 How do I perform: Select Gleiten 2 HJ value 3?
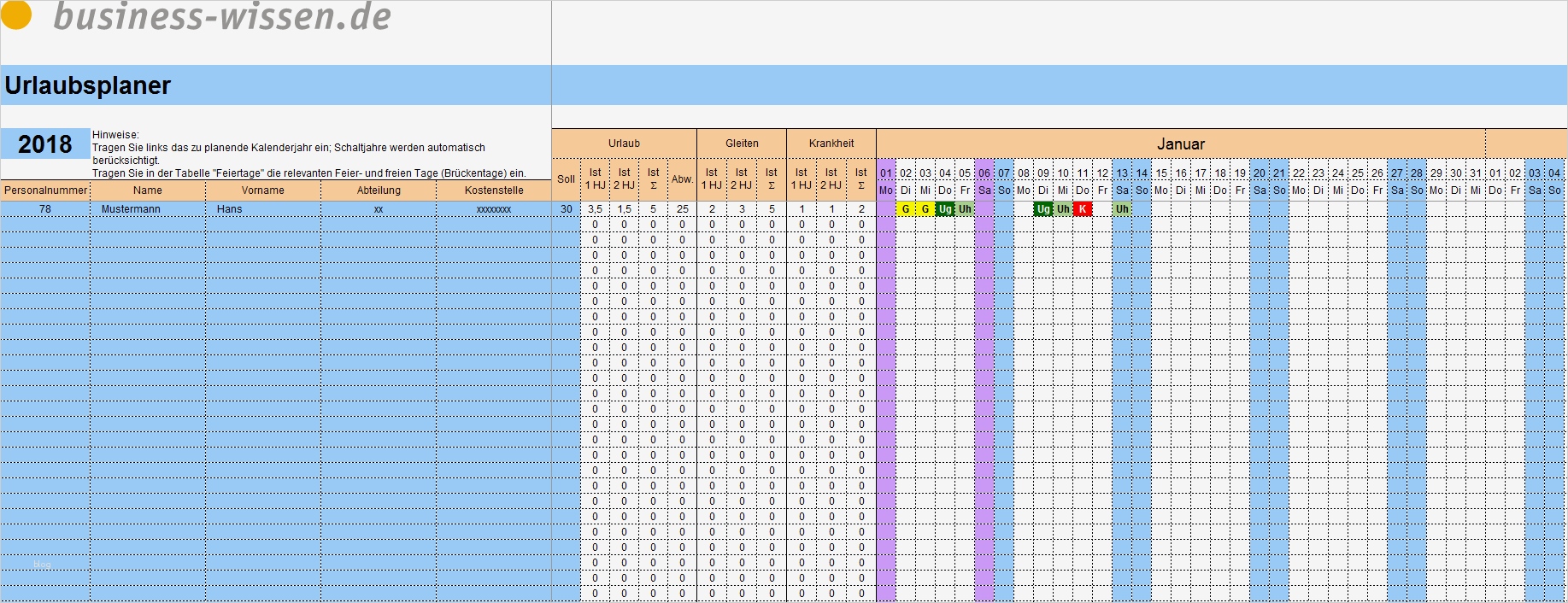point(742,209)
